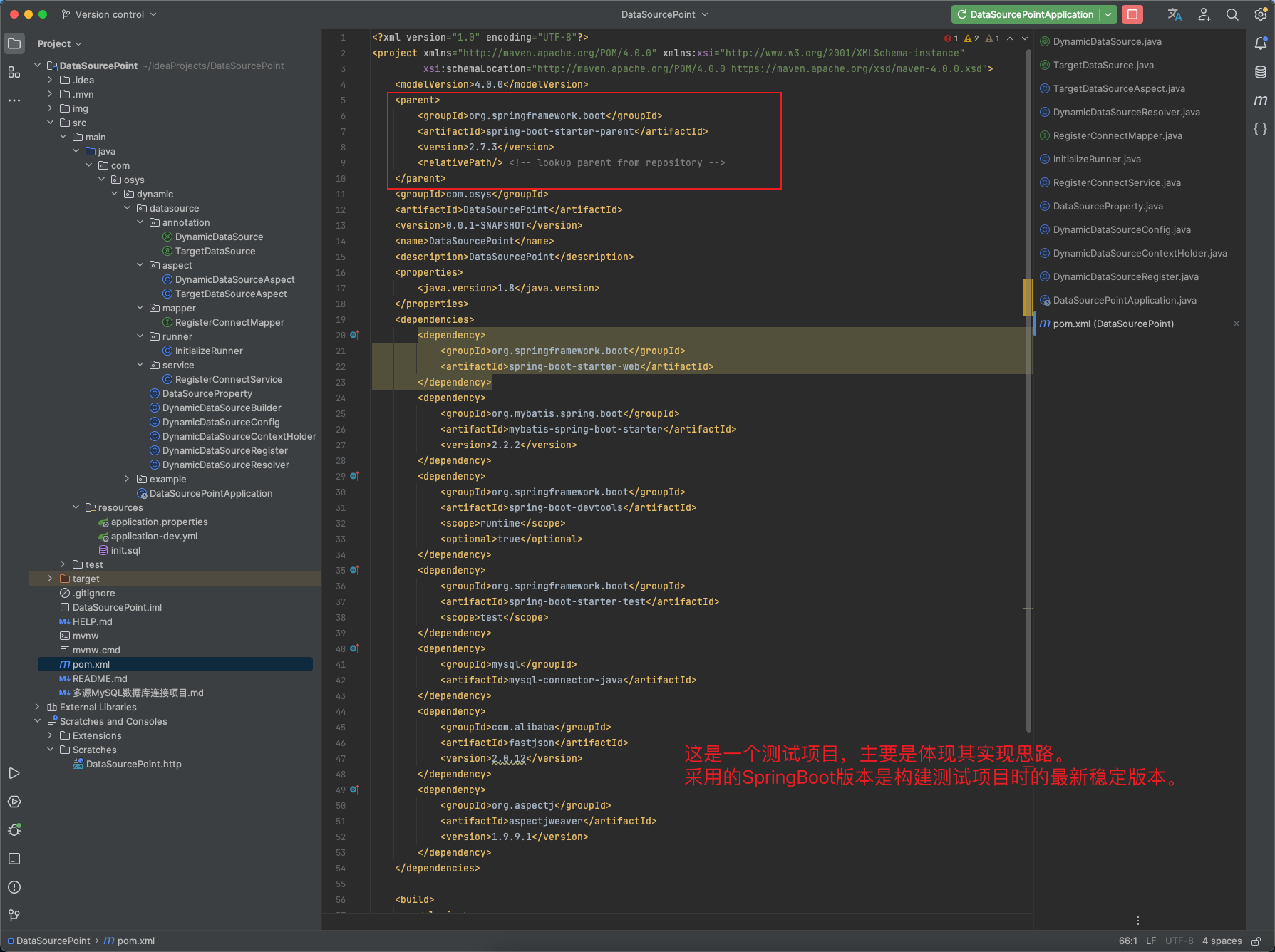
Task: Open Search Everywhere magnifier
Action: tap(1232, 14)
